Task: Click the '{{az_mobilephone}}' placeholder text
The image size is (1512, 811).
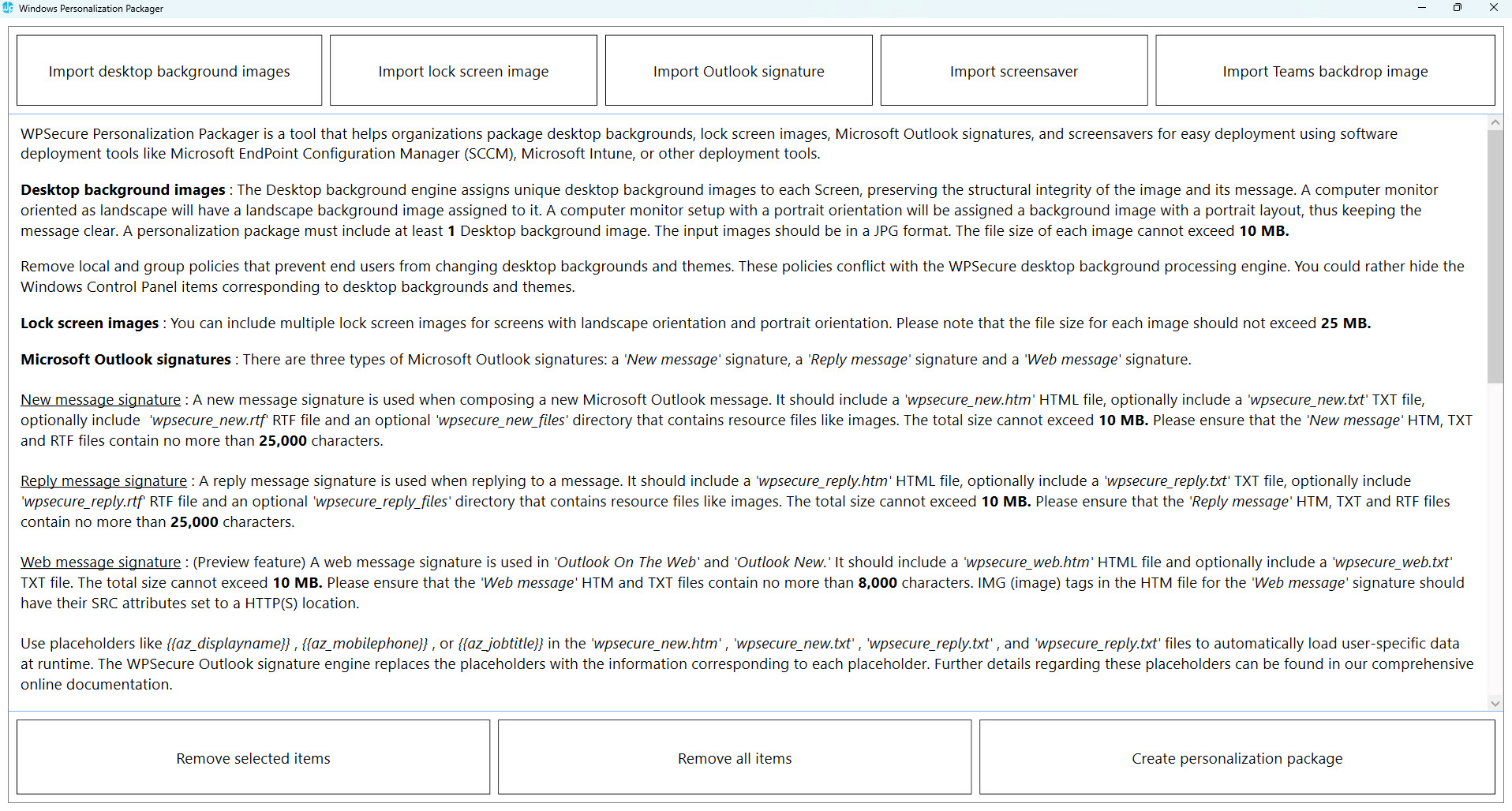Action: (x=365, y=644)
